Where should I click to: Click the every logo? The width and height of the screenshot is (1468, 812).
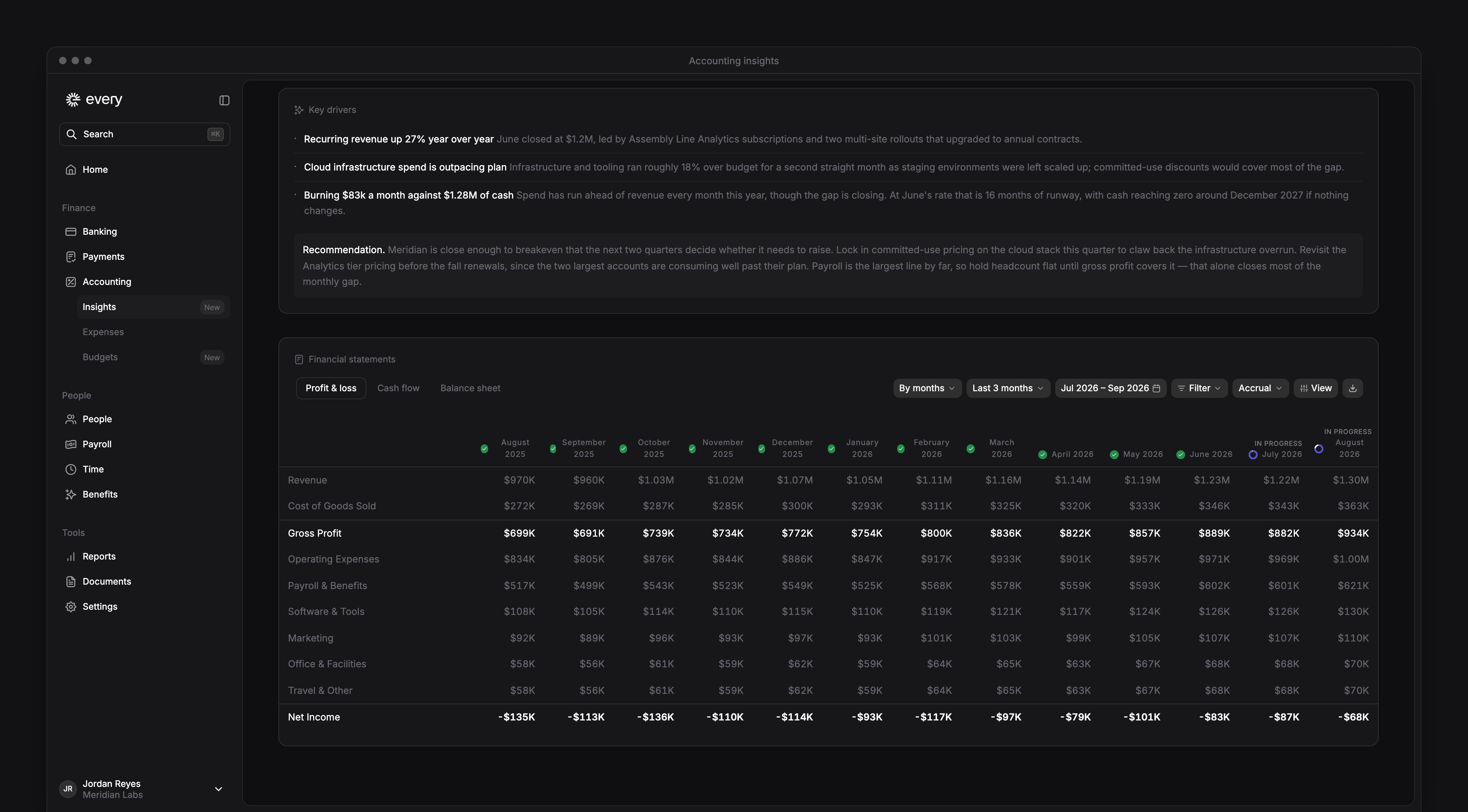pyautogui.click(x=94, y=99)
